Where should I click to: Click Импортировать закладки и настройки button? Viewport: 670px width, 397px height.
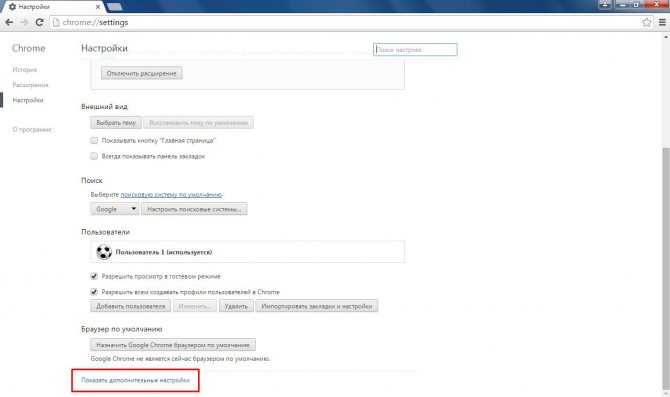pyautogui.click(x=317, y=306)
